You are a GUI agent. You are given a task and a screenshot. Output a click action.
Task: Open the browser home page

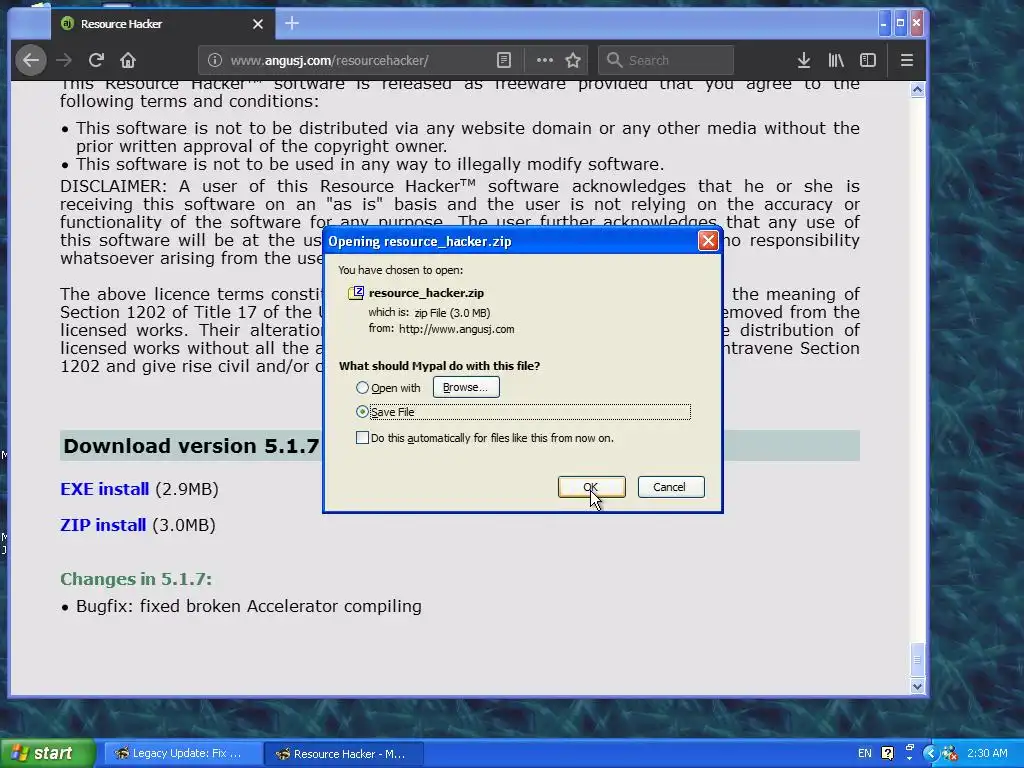point(128,61)
